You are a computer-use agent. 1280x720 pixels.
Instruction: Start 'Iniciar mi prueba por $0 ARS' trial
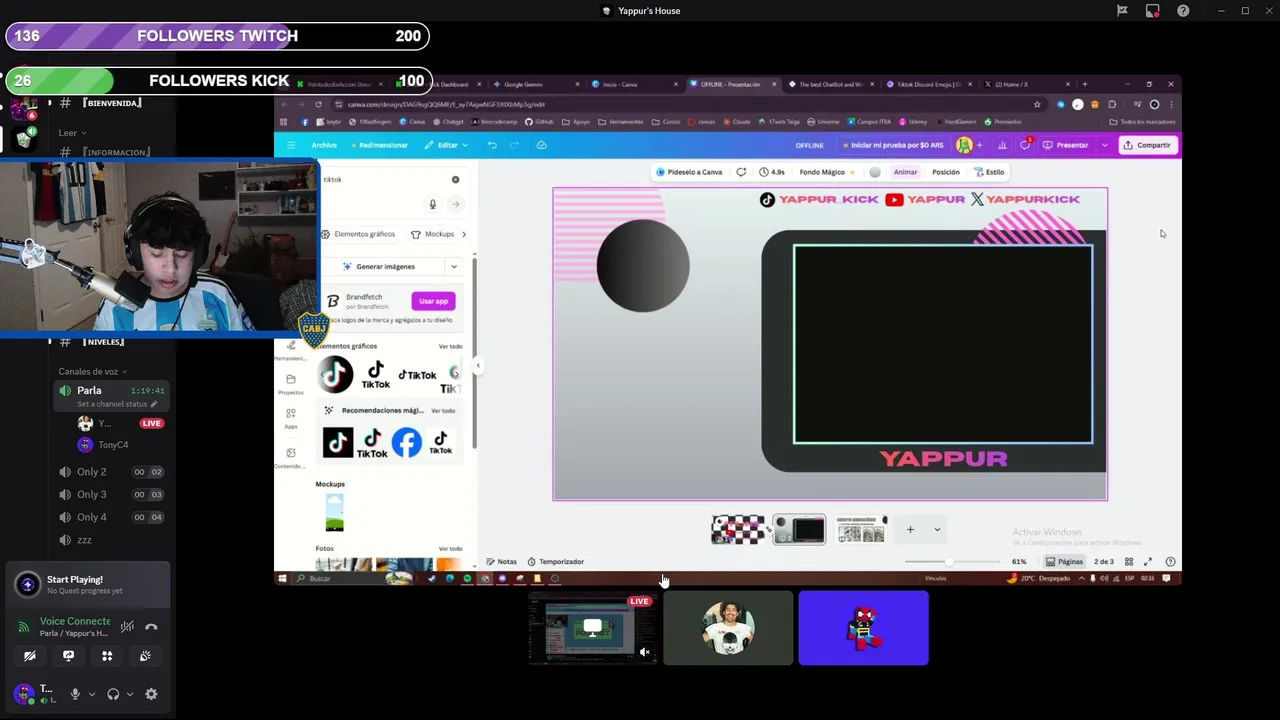coord(893,145)
